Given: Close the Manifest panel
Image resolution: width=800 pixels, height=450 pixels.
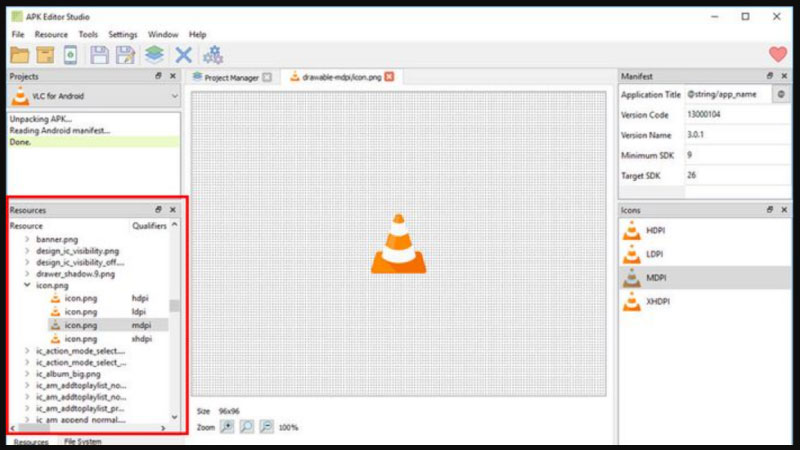Looking at the screenshot, I should click(x=784, y=76).
